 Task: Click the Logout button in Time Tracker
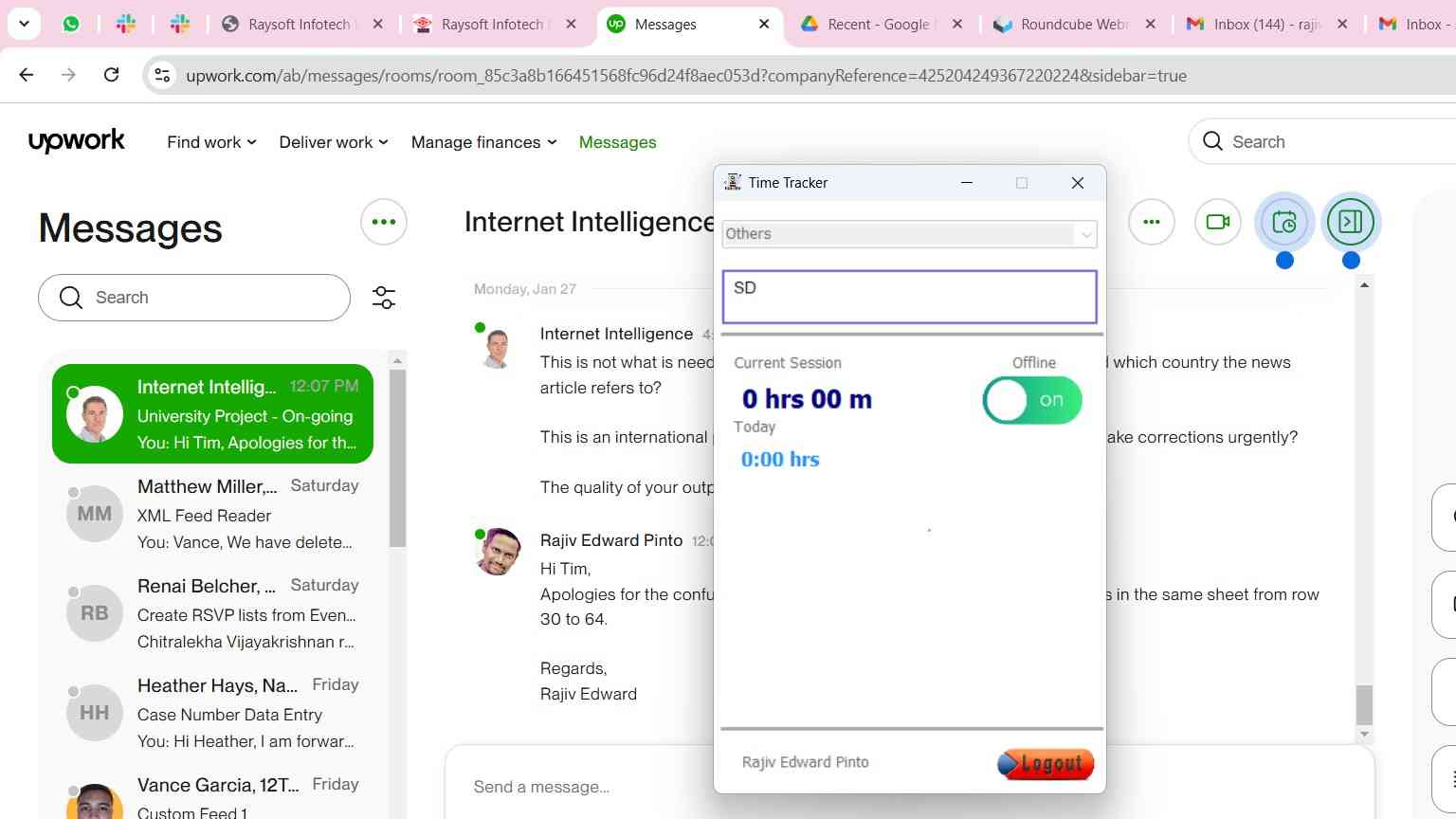coord(1046,763)
